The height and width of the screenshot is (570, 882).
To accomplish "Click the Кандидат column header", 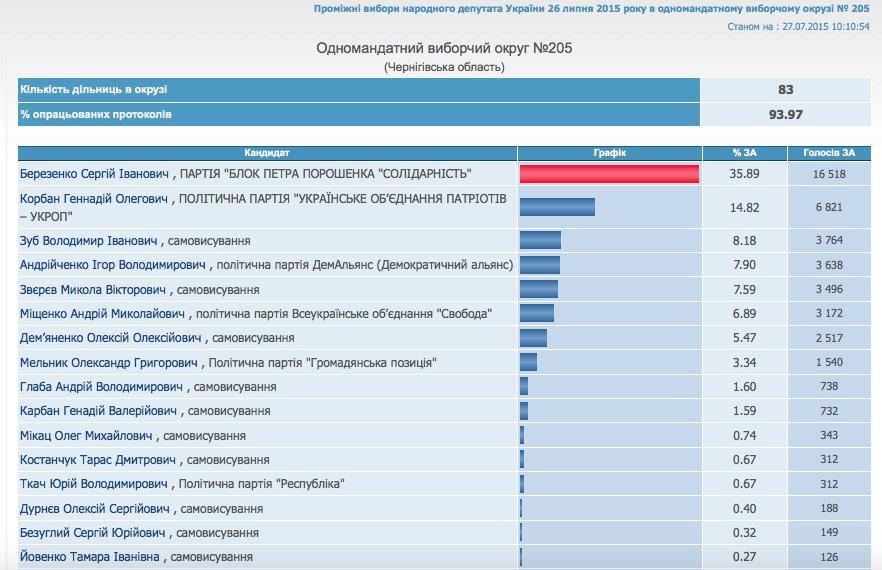I will [267, 153].
